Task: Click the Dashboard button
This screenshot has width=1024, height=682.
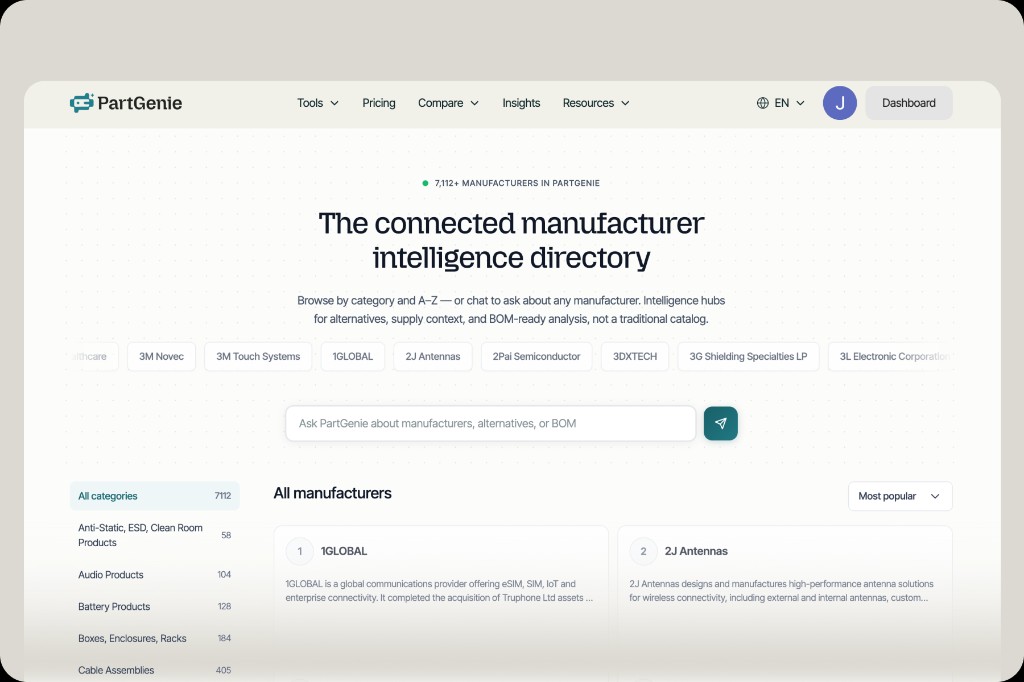Action: click(908, 103)
